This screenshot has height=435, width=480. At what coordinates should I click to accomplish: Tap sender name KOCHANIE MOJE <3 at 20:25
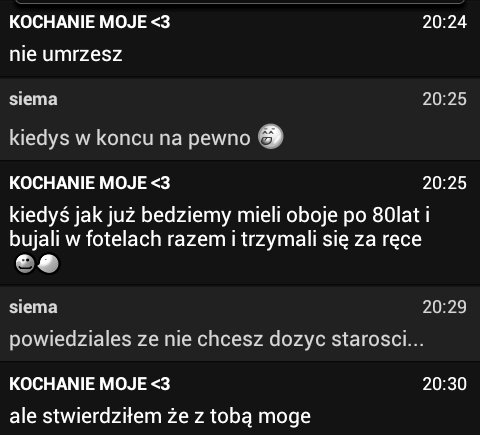(90, 183)
